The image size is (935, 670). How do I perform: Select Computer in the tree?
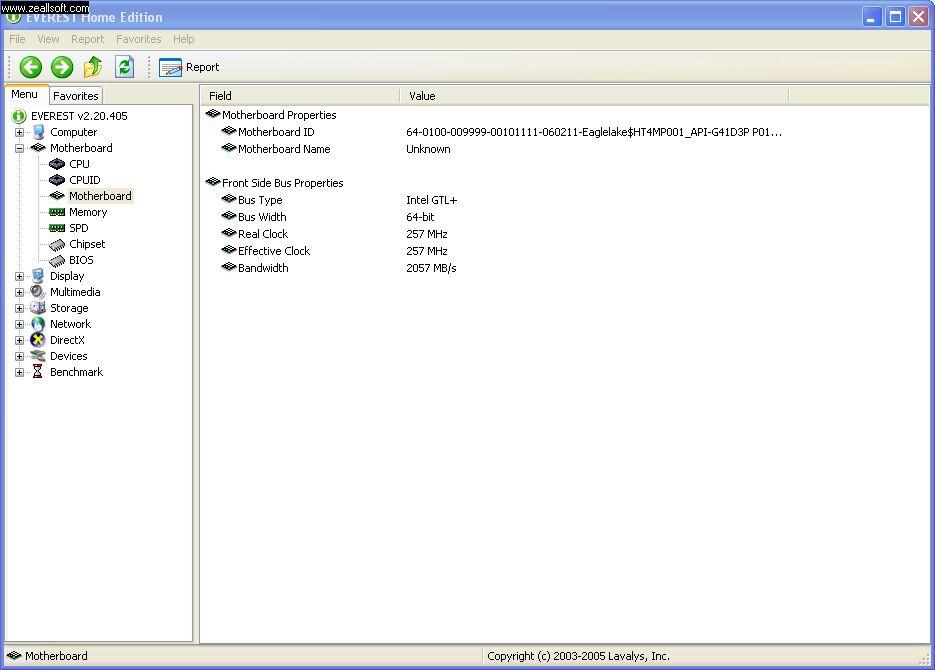(73, 132)
